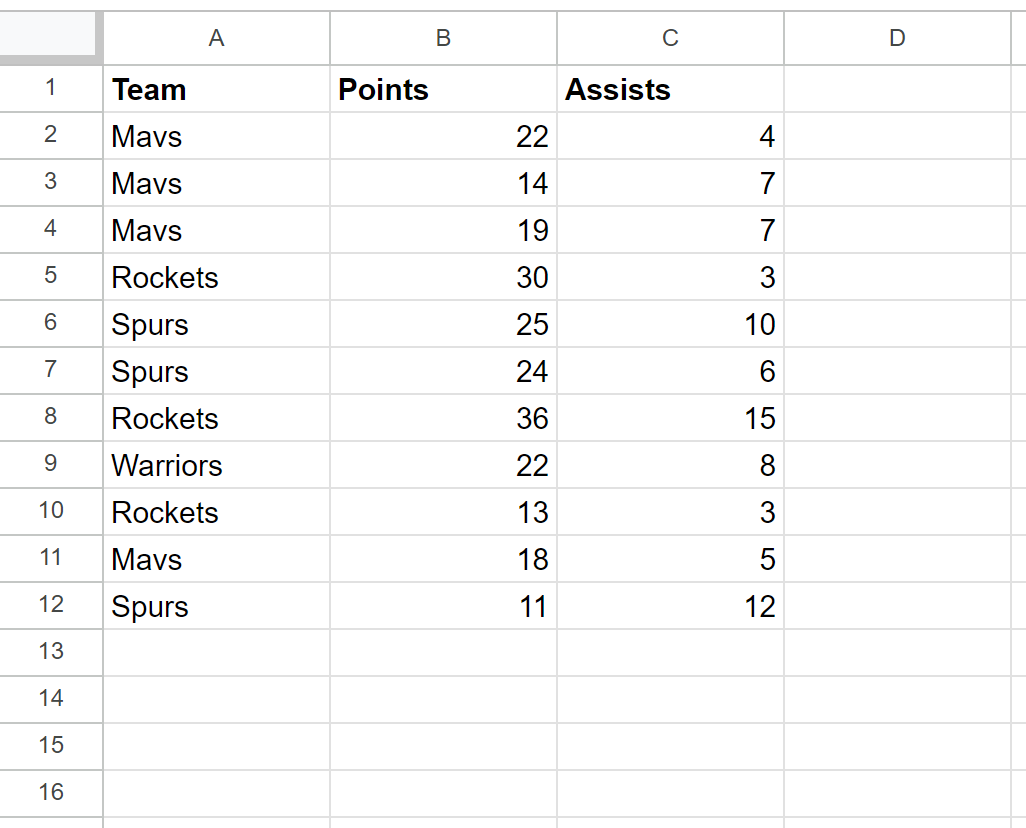Screen dimensions: 1026x828
Task: Select column D header
Action: coord(898,38)
